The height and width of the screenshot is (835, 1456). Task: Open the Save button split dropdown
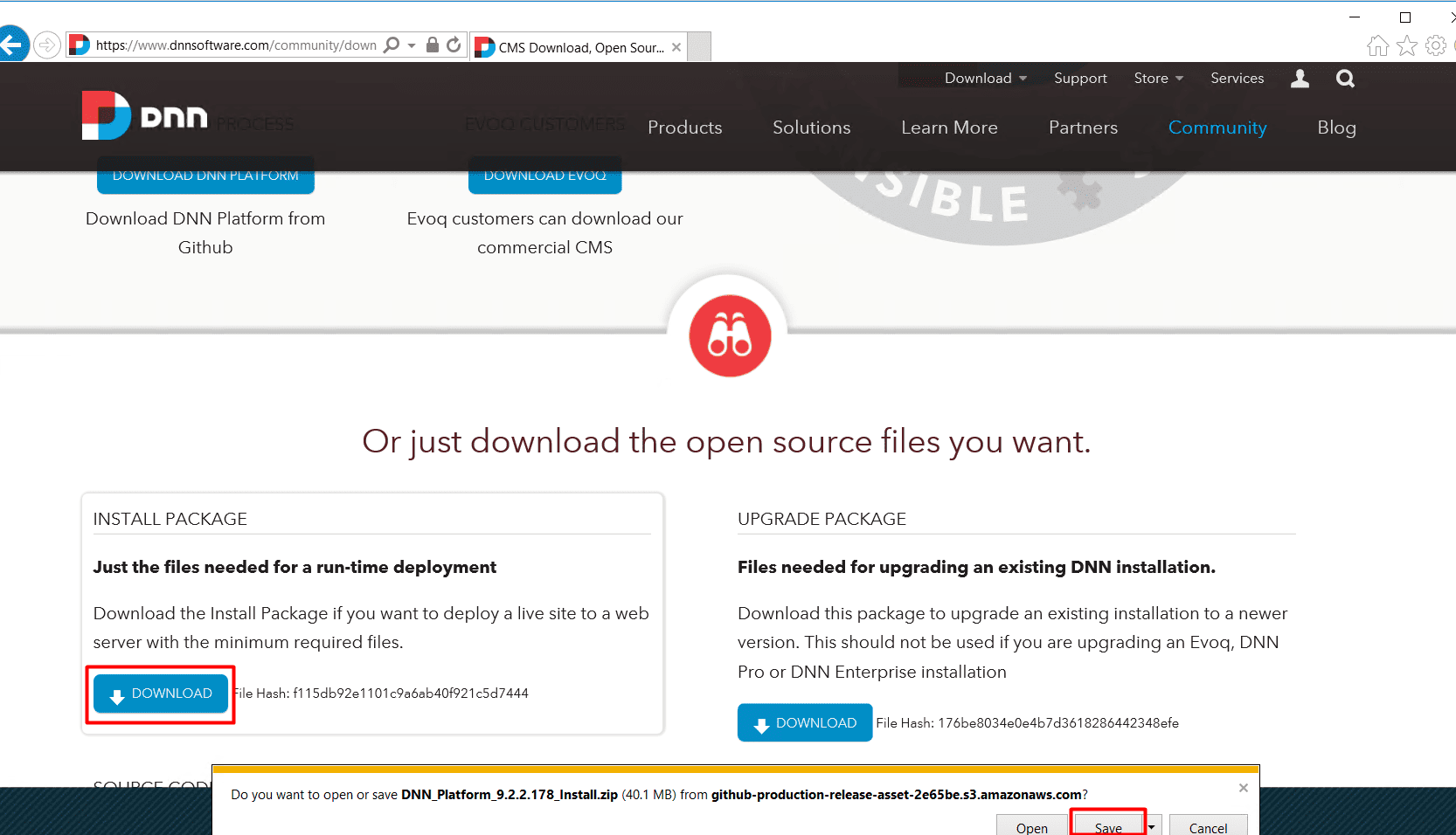click(1152, 826)
